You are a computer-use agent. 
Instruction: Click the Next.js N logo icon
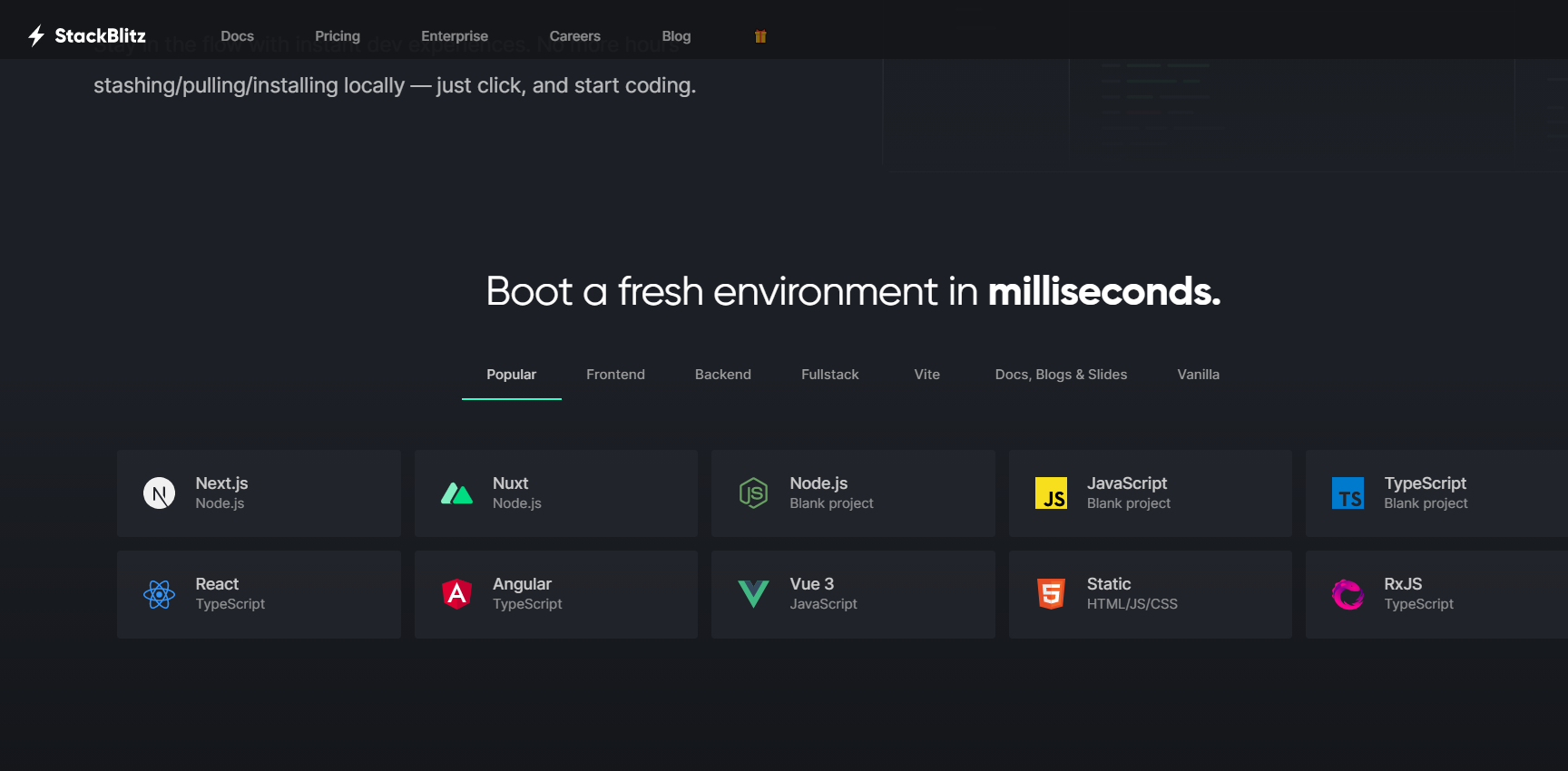pos(160,493)
